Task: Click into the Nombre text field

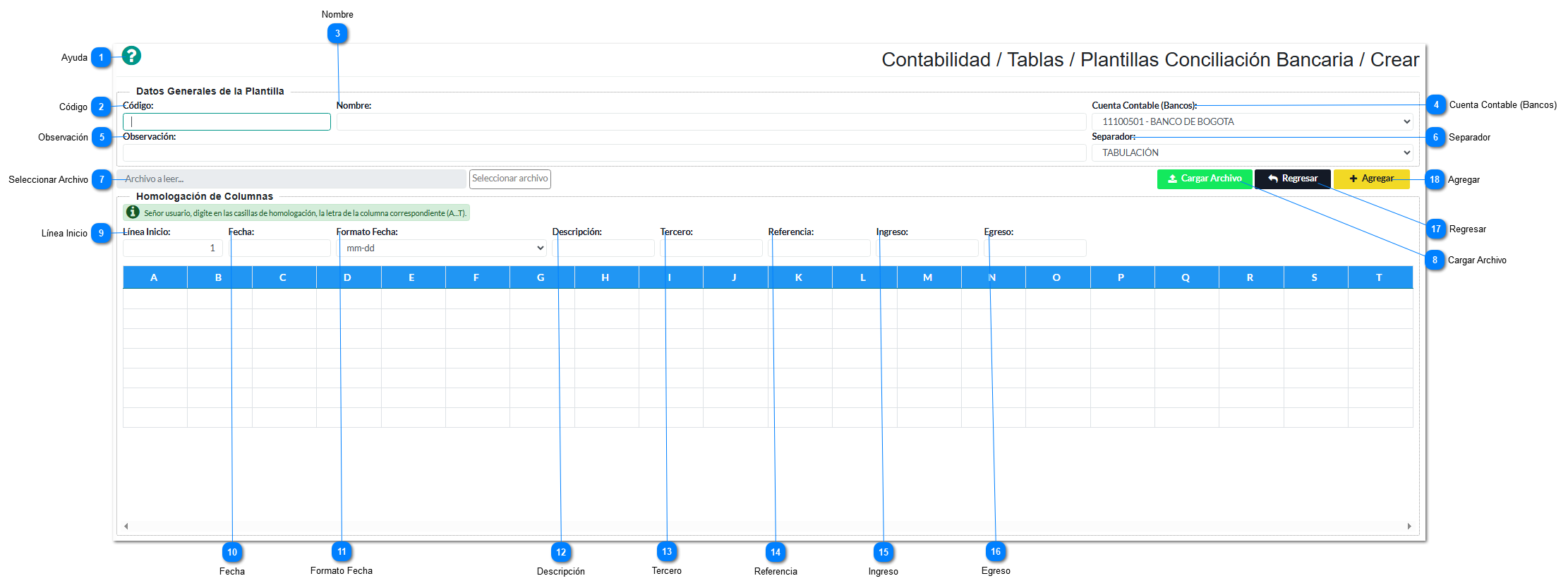Action: (711, 122)
